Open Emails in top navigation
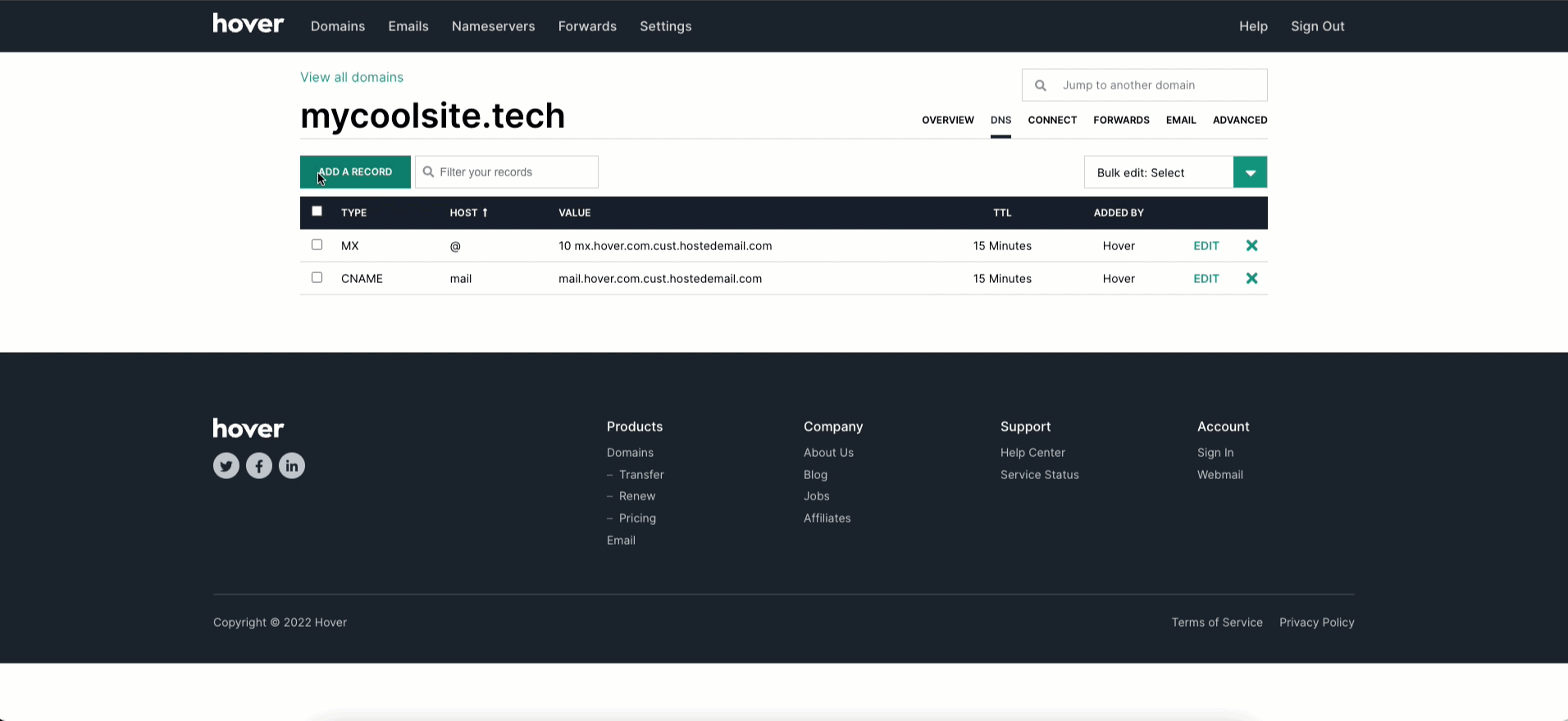The width and height of the screenshot is (1568, 721). [408, 26]
